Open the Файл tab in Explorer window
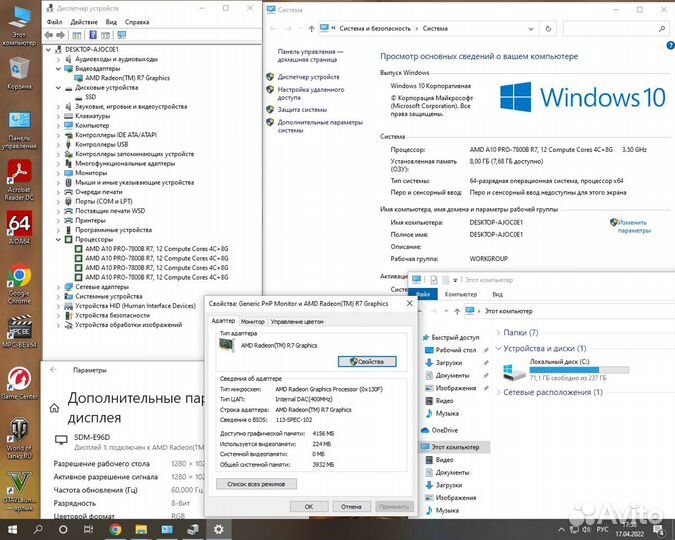Viewport: 675px width, 540px height. click(x=423, y=295)
